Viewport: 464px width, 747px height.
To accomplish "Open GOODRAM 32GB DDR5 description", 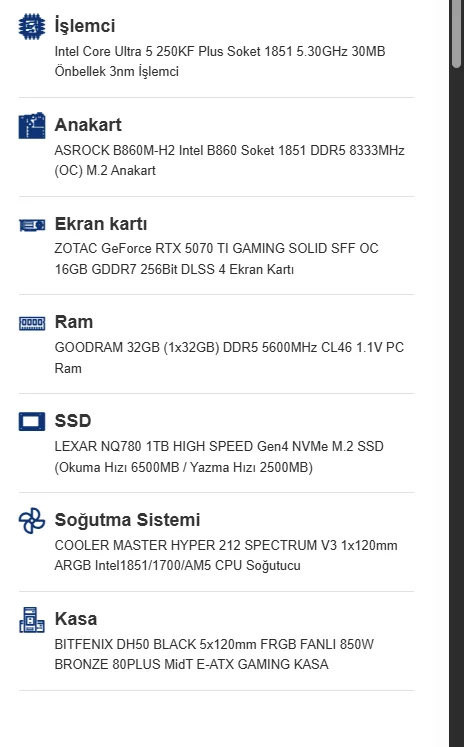I will point(229,358).
